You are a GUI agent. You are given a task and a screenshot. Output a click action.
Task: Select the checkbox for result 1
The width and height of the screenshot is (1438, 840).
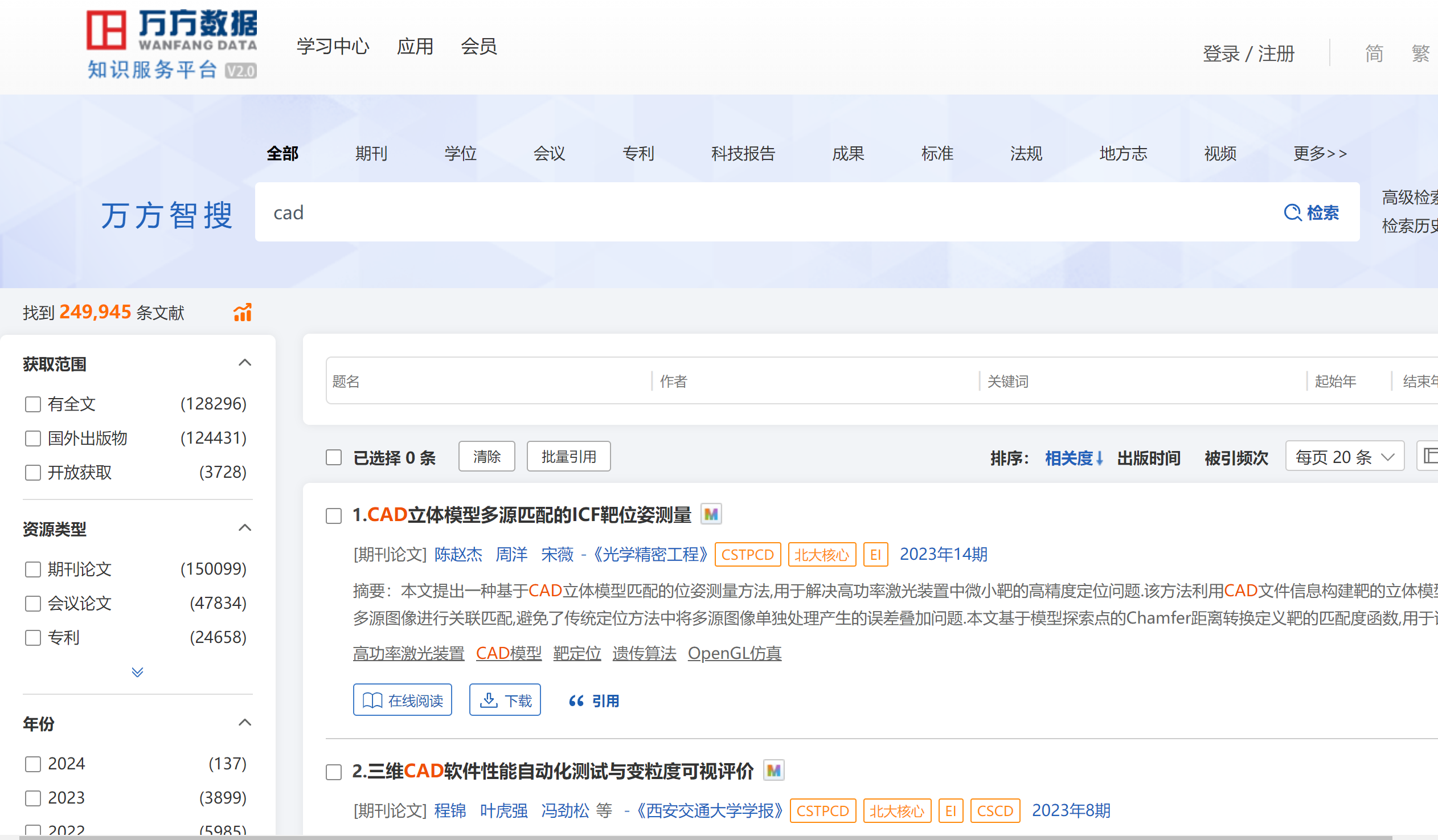coord(334,516)
